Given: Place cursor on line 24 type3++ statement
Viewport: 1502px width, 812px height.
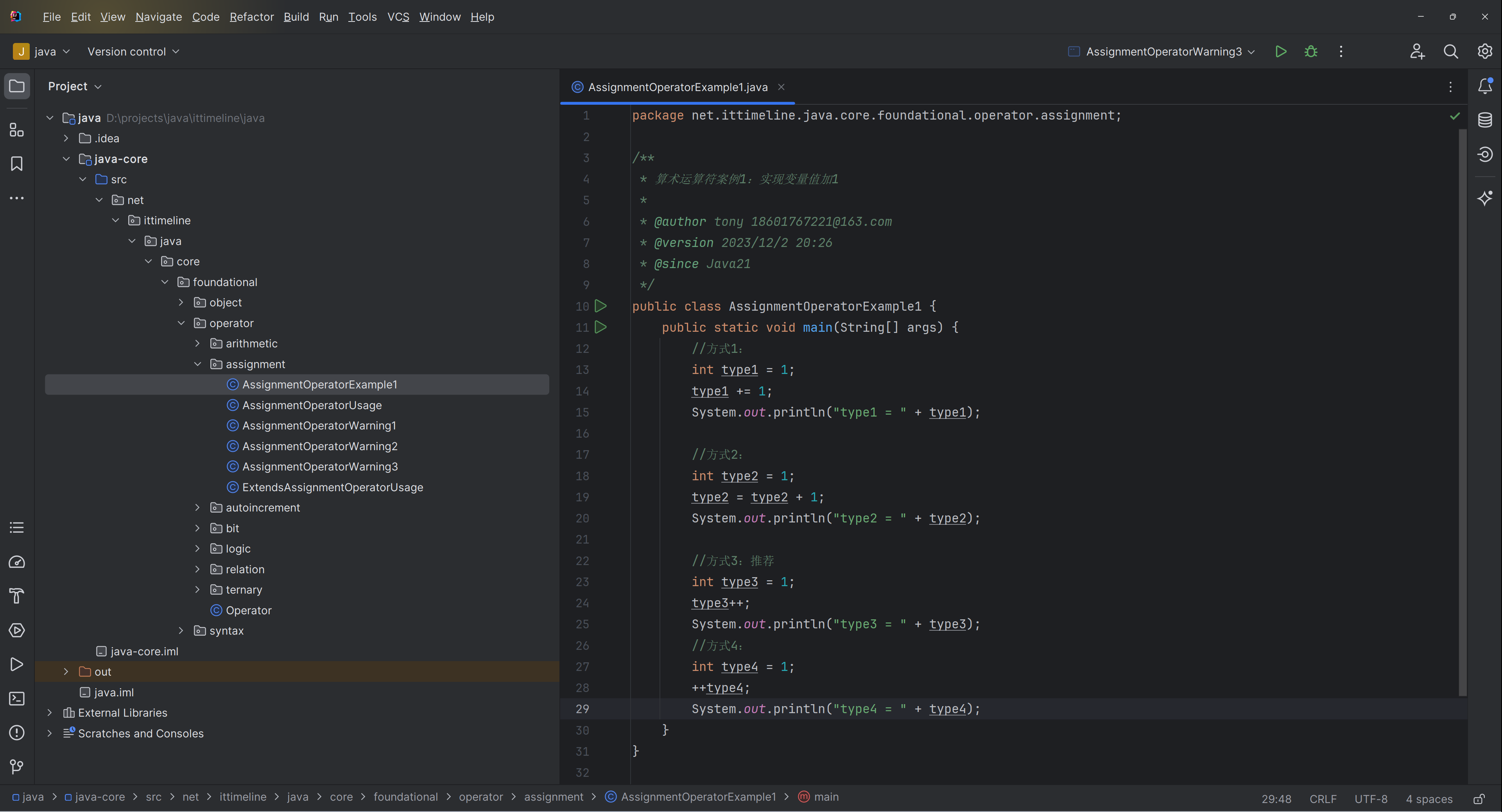Looking at the screenshot, I should tap(720, 603).
